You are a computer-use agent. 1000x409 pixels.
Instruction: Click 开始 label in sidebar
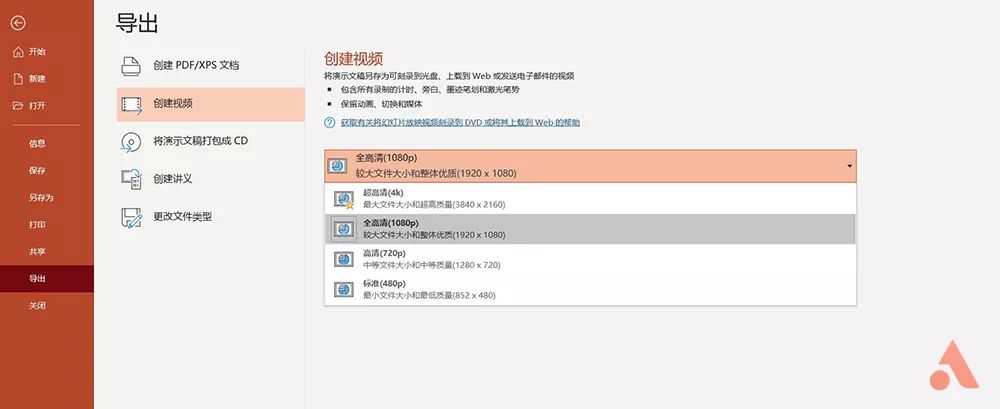click(x=37, y=52)
